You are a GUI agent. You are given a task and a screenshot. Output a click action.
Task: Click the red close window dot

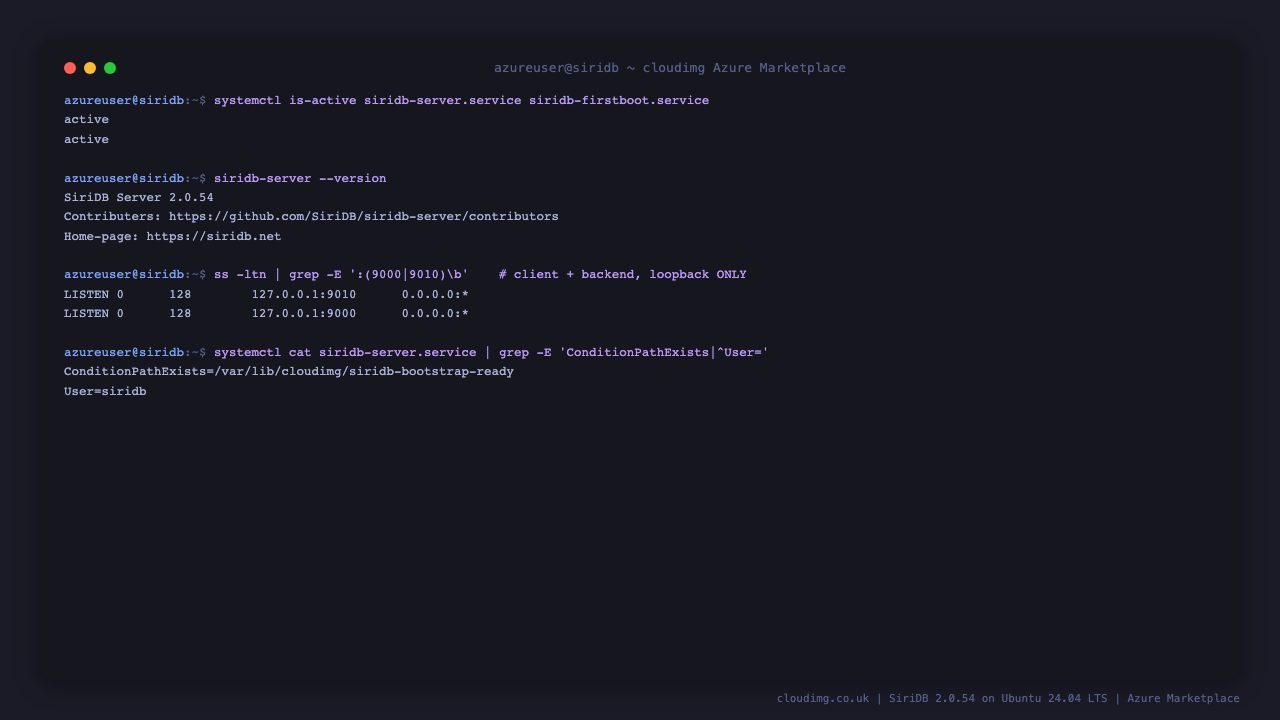point(70,68)
